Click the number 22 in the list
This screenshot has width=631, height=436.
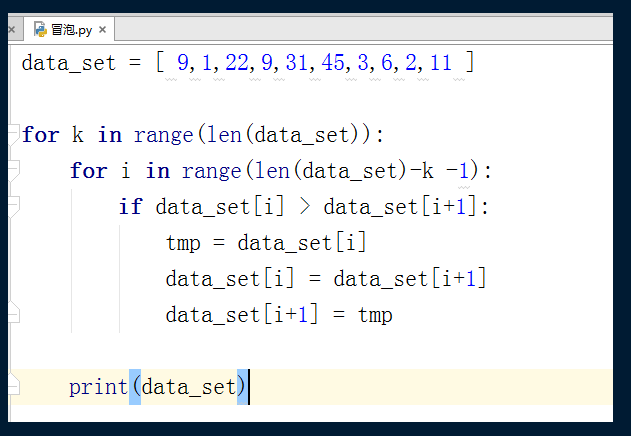pos(237,63)
